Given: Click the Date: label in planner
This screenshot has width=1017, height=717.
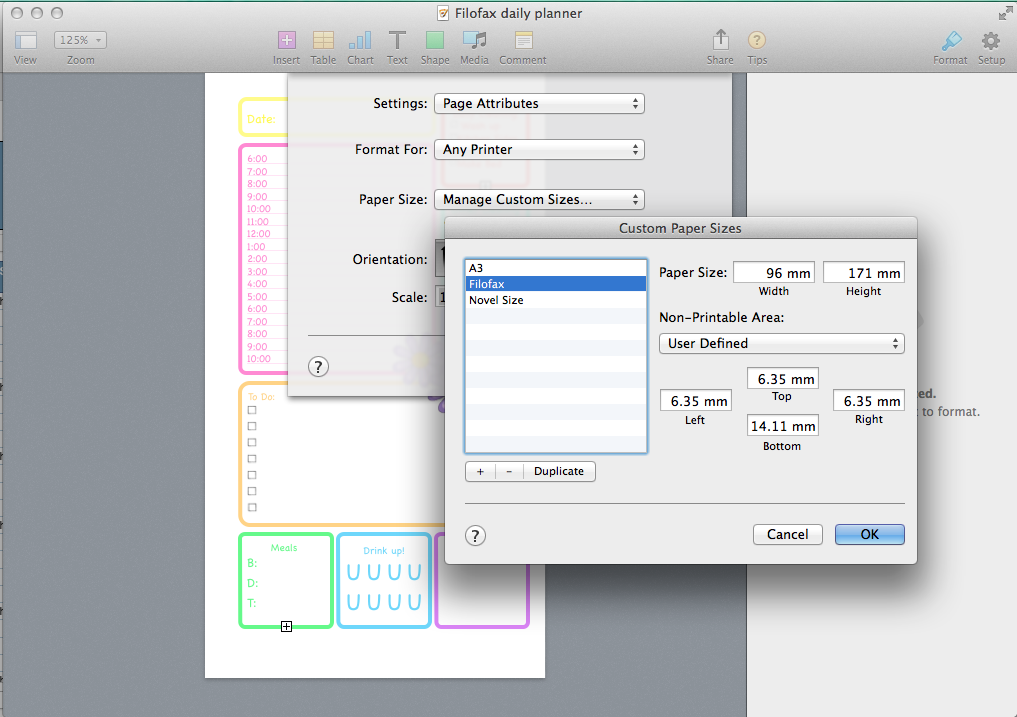Looking at the screenshot, I should point(261,119).
